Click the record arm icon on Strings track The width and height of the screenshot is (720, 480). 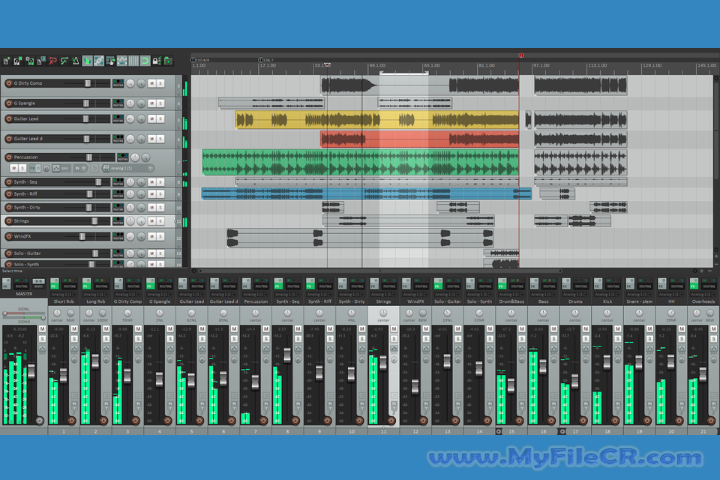[9, 220]
